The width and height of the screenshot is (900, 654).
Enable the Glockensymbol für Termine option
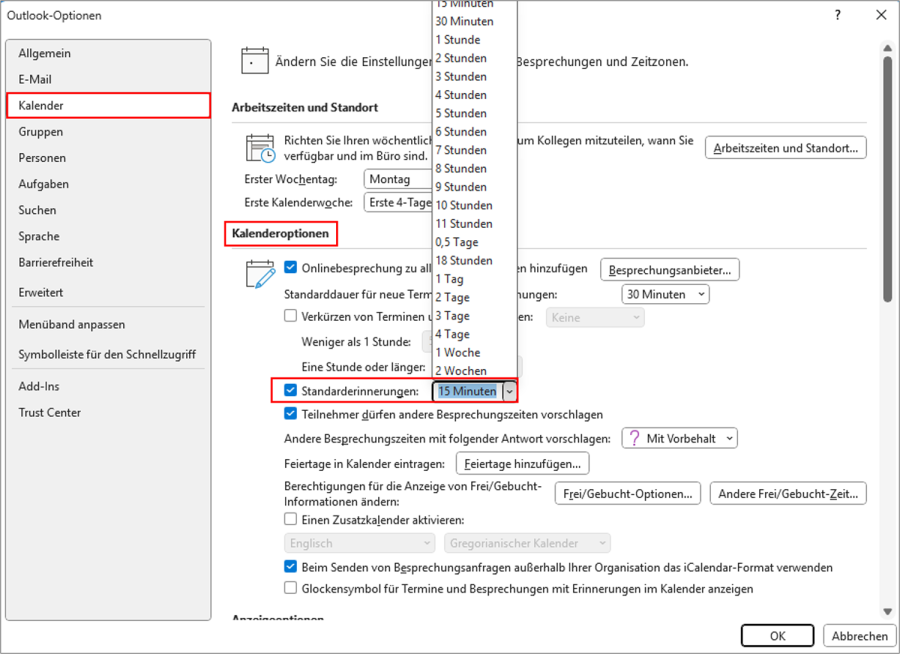click(x=290, y=588)
